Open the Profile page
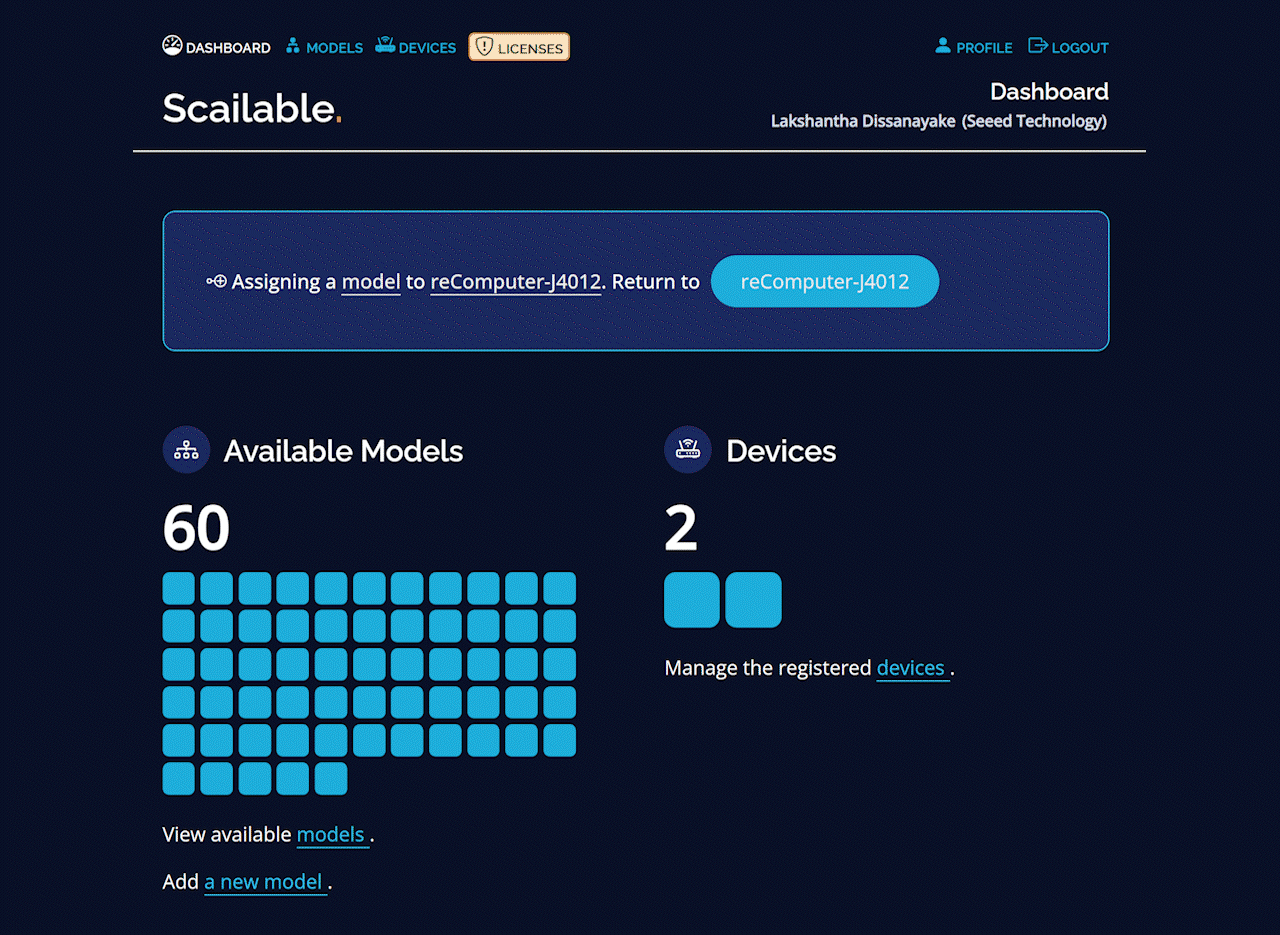The width and height of the screenshot is (1280, 935). [974, 47]
